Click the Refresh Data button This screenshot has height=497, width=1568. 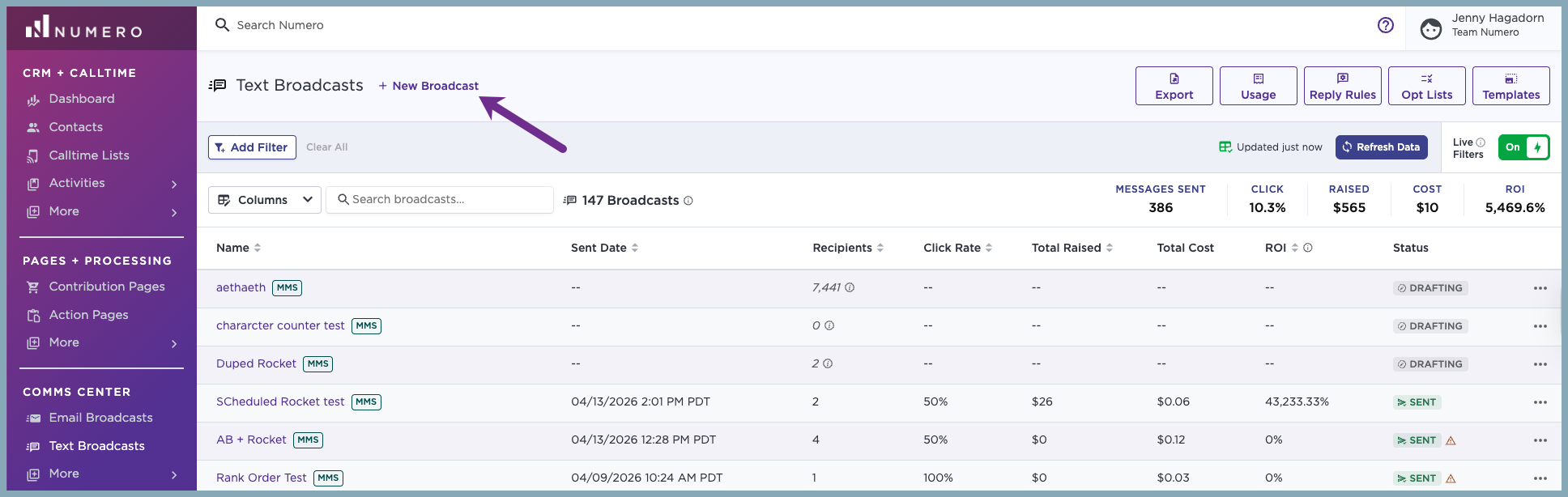pos(1382,147)
